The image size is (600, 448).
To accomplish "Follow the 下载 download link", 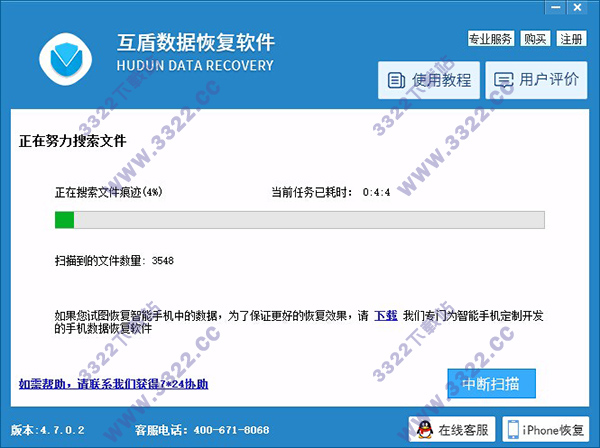I will [386, 316].
